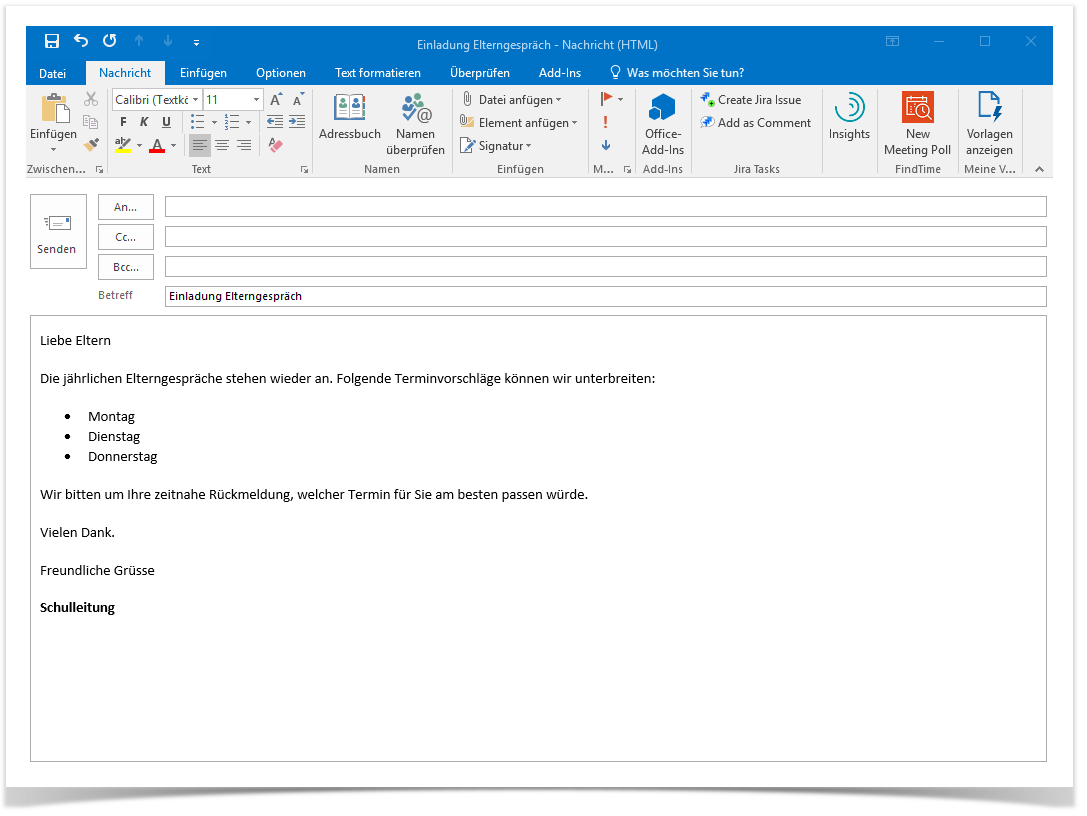Click into the Betreff subject field

tap(605, 297)
